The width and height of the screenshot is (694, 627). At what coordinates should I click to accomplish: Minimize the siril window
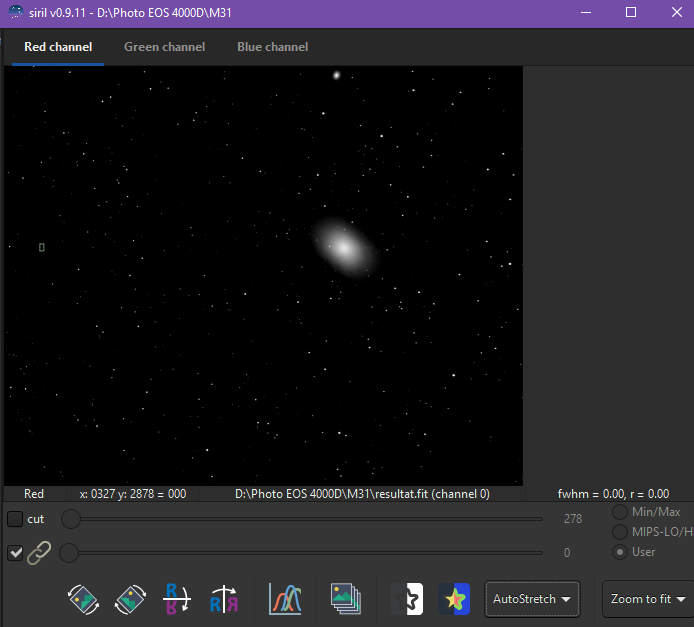pyautogui.click(x=586, y=12)
